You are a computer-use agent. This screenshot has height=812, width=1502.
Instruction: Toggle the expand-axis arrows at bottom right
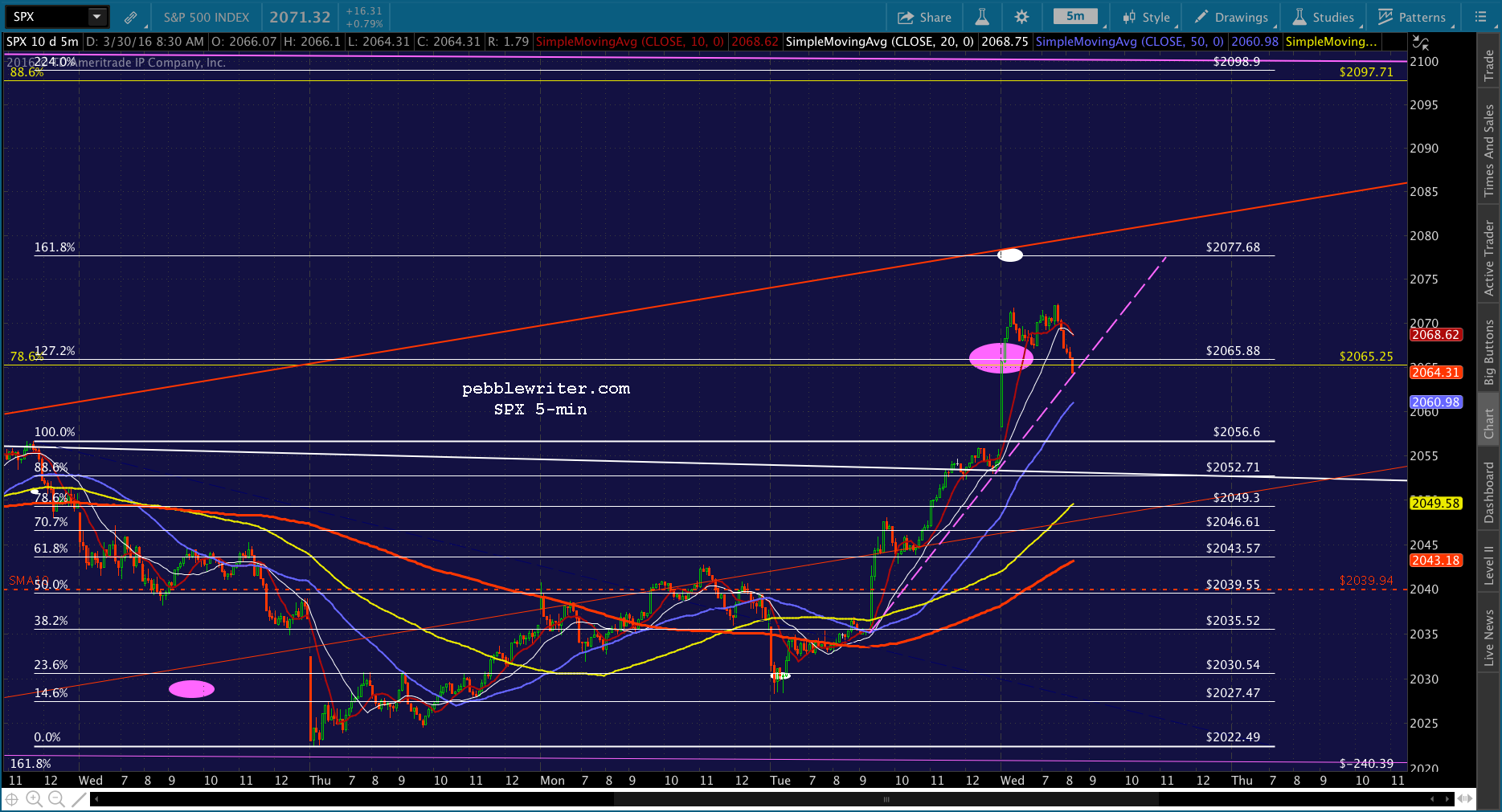point(1465,799)
